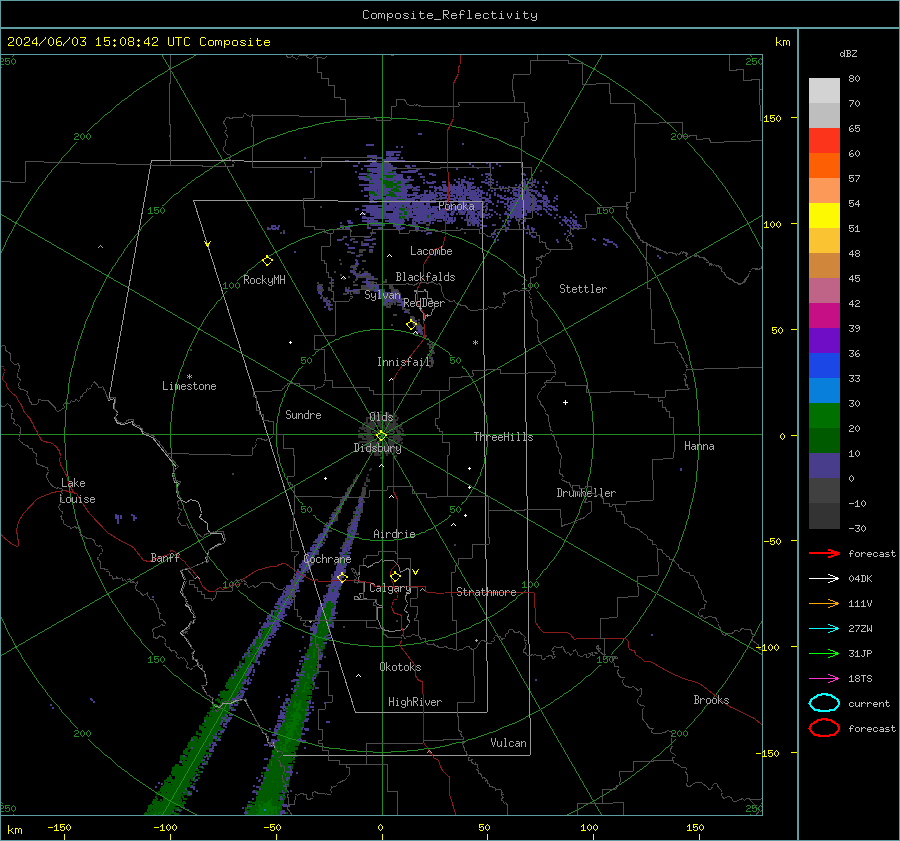The image size is (900, 841).
Task: Click the Banff town label
Action: [x=165, y=557]
